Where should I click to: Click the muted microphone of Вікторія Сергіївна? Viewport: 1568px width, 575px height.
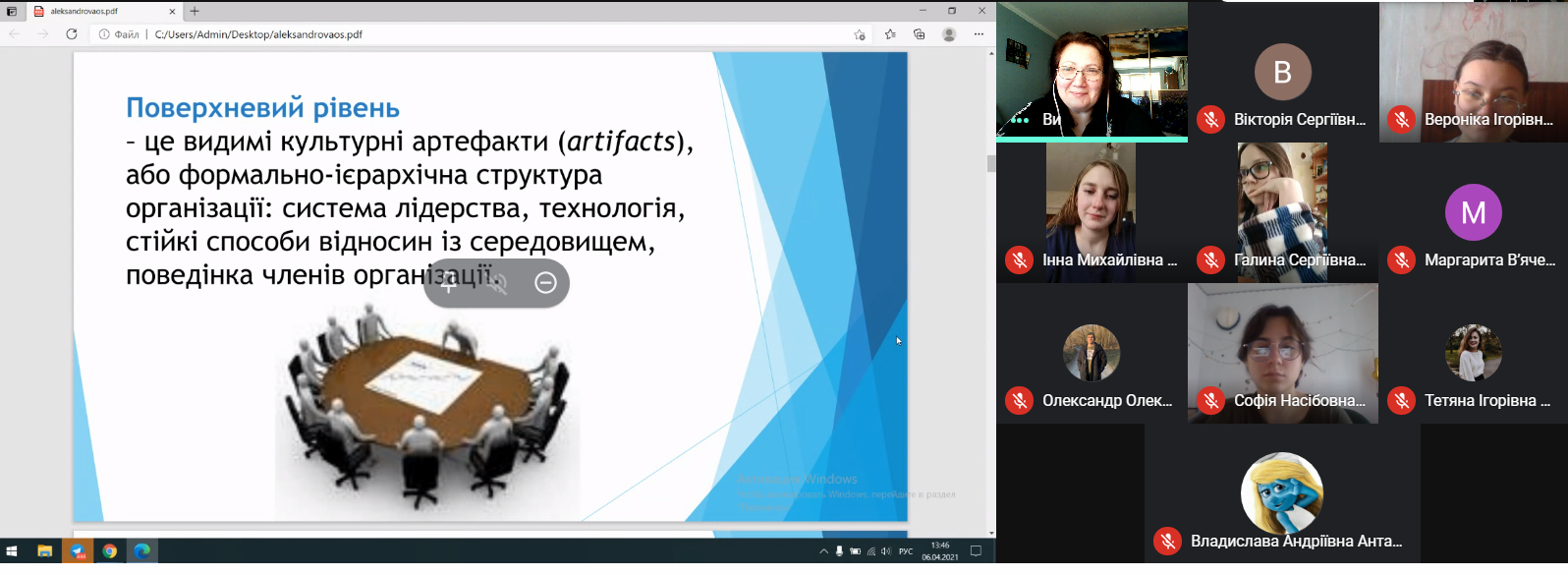coord(1211,120)
